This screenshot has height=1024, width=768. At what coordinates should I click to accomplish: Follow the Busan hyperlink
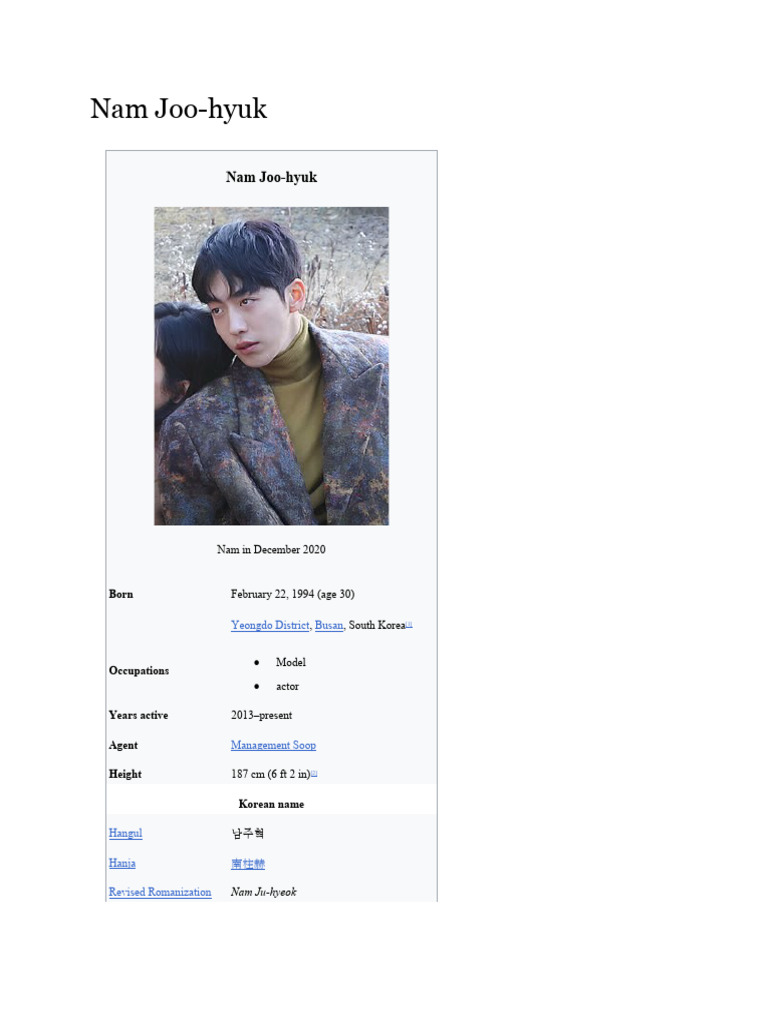(328, 625)
